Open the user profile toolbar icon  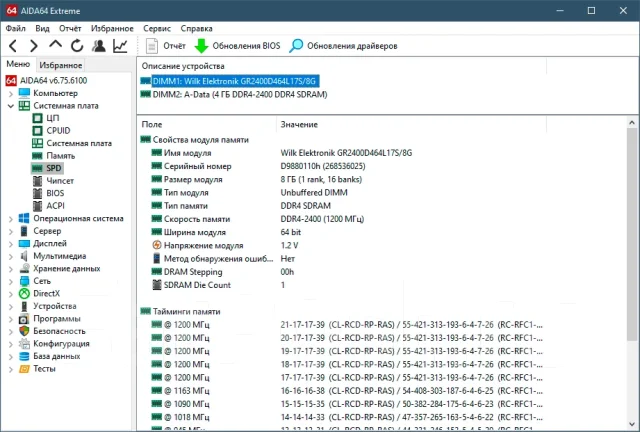click(x=98, y=46)
